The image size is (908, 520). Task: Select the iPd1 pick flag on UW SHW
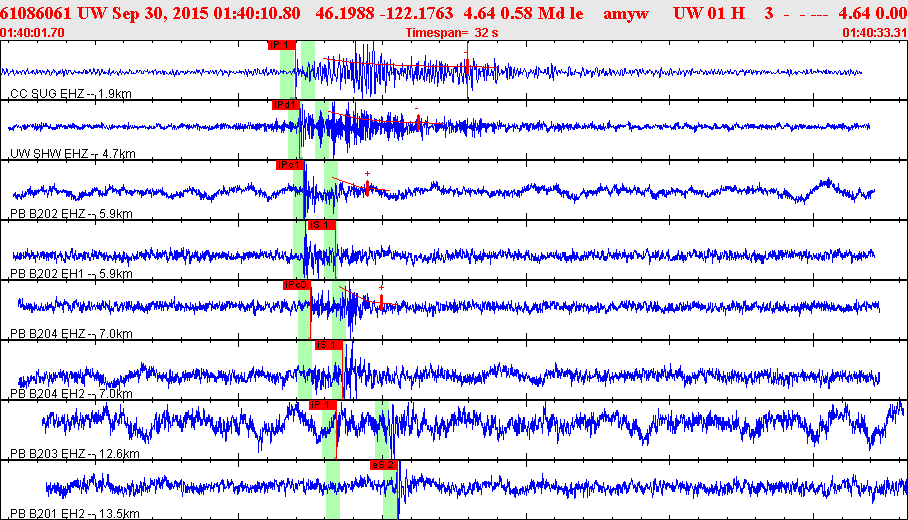point(286,105)
